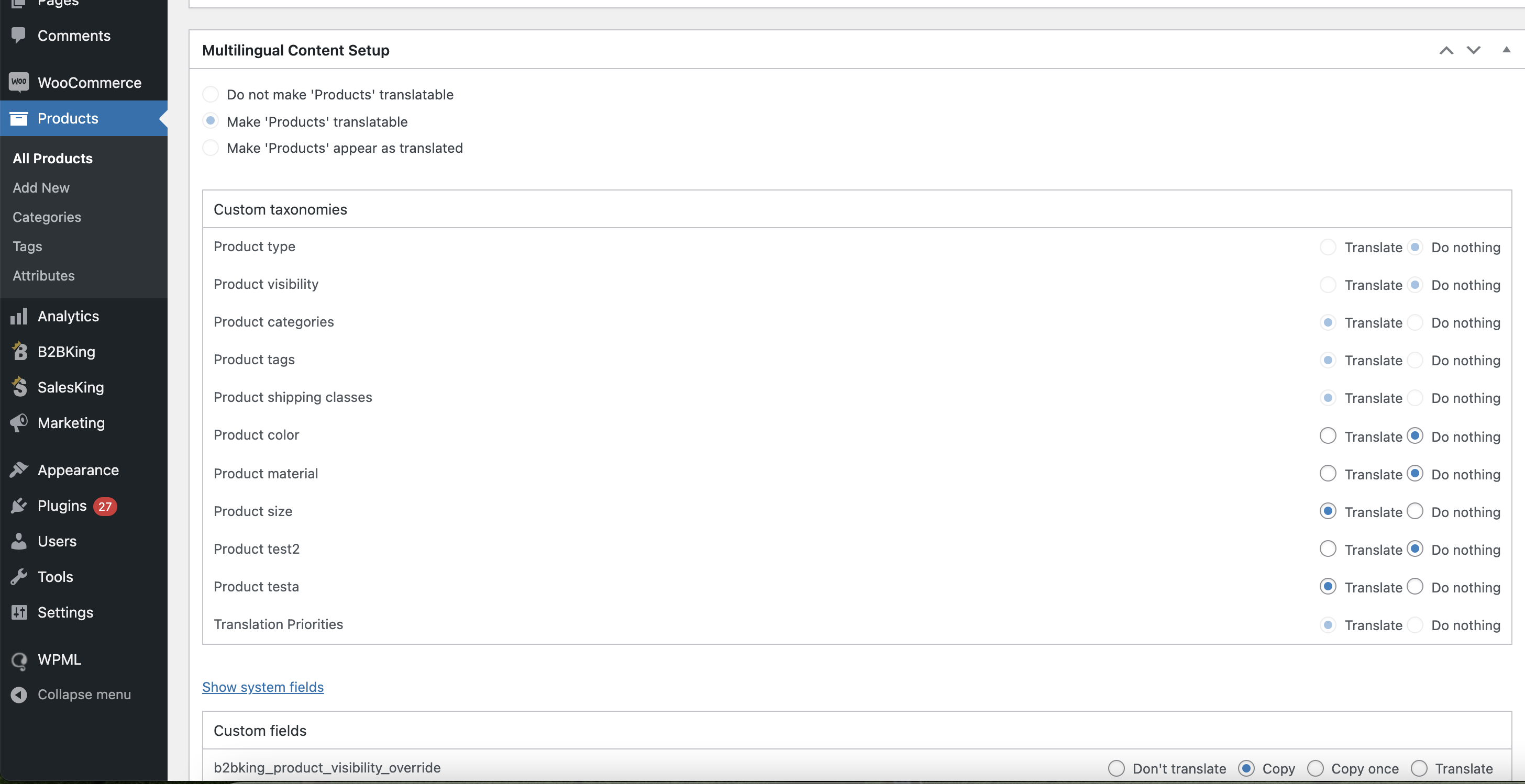The image size is (1525, 784).
Task: Click the Users person icon
Action: [x=18, y=541]
